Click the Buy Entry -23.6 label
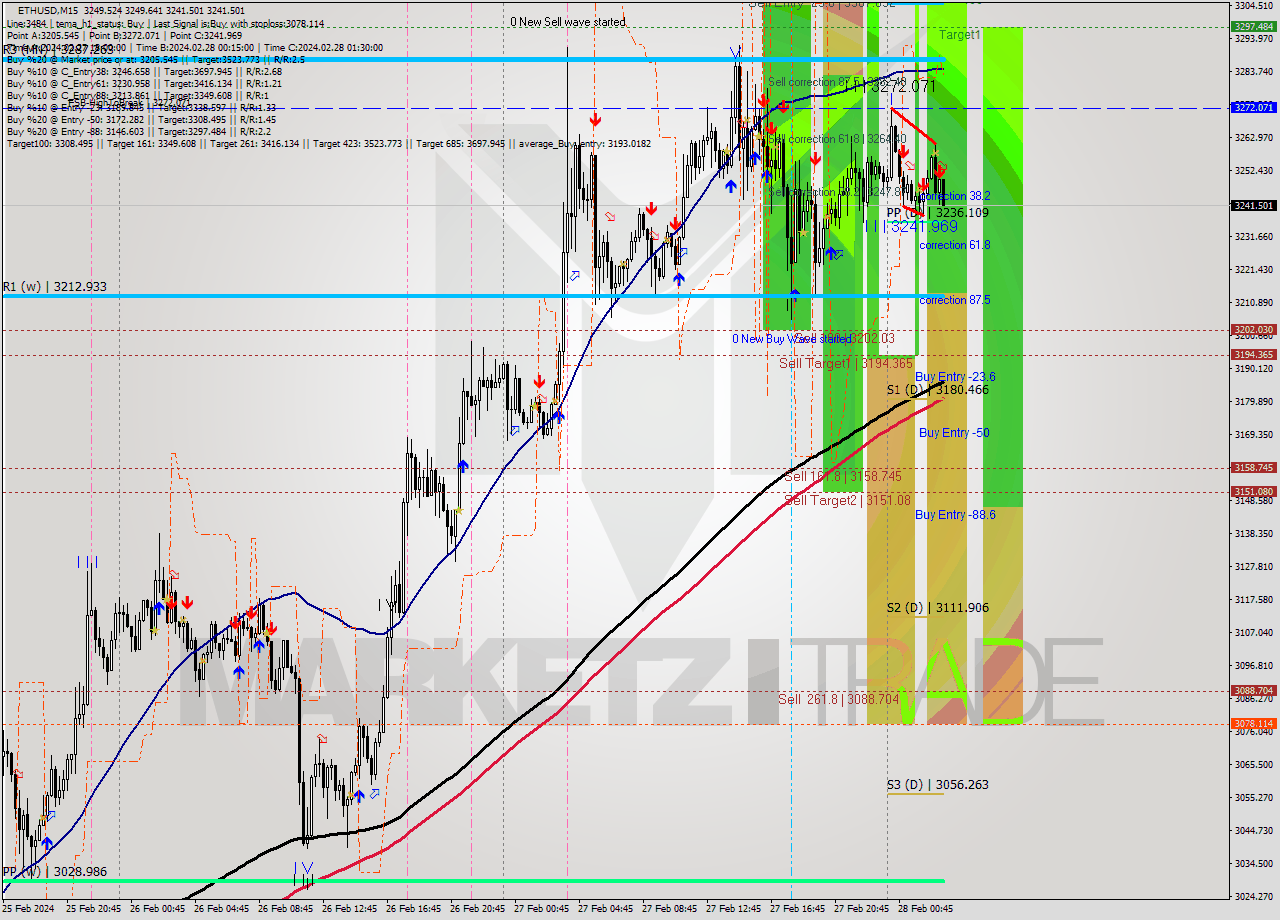The width and height of the screenshot is (1280, 920). (x=955, y=377)
